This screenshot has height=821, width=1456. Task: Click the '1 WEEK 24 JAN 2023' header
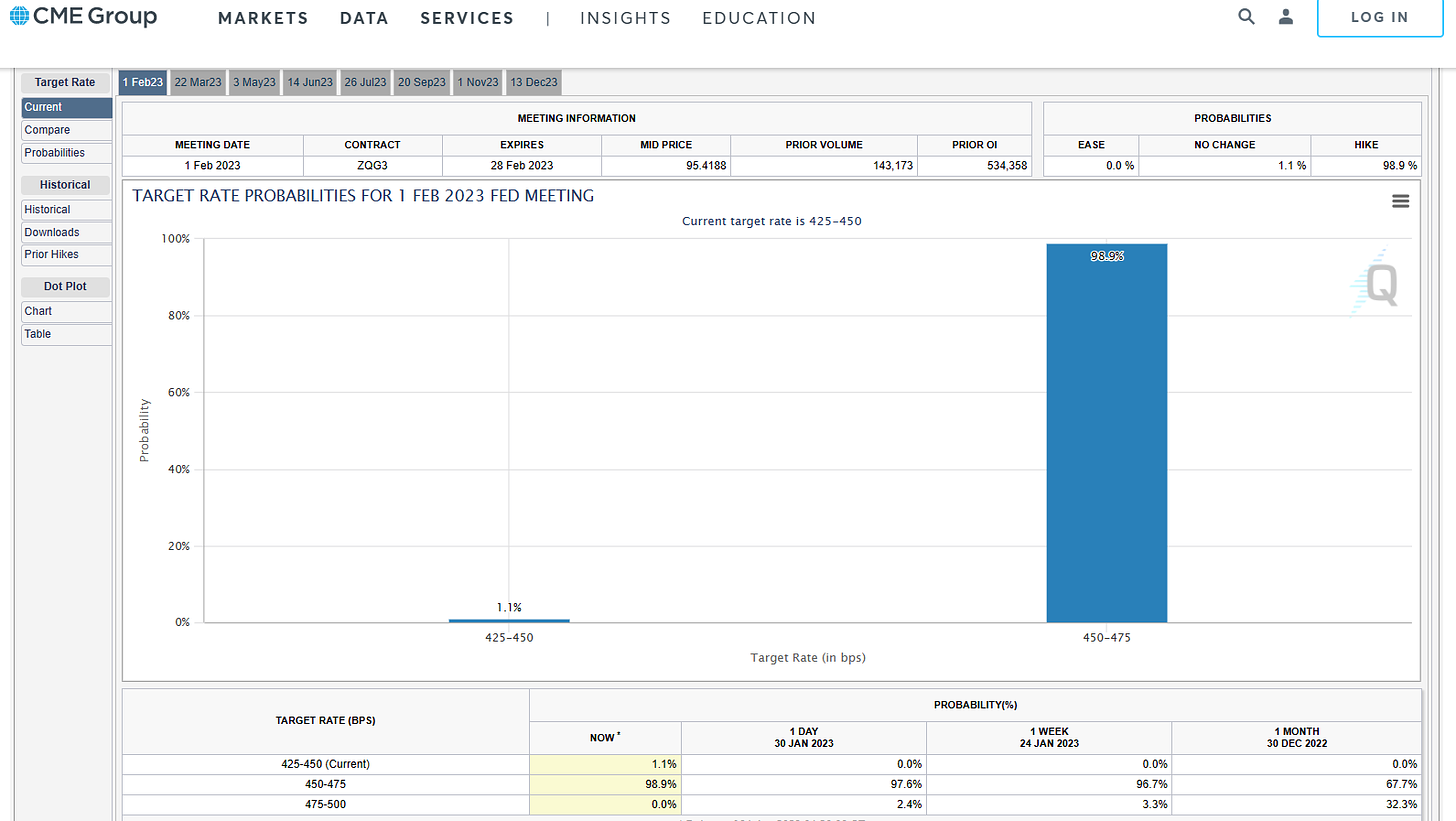tap(1049, 737)
